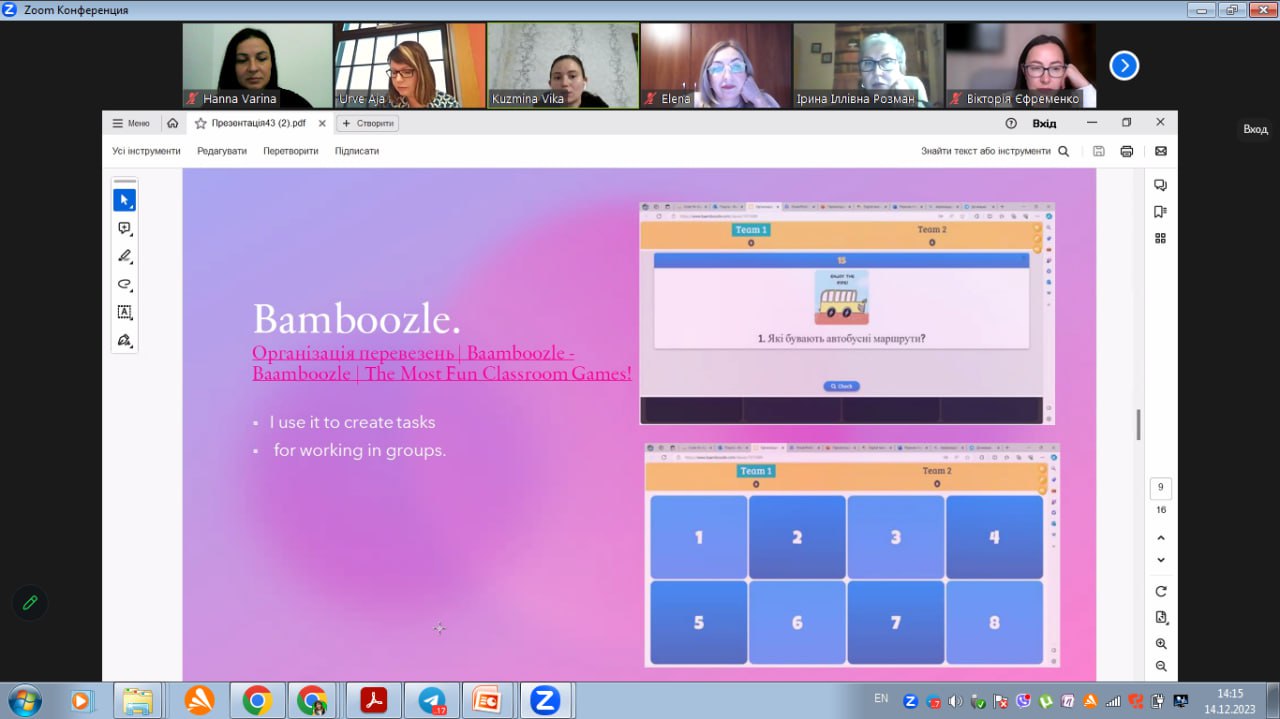The width and height of the screenshot is (1280, 719).
Task: Open file explorer on taskbar
Action: (137, 700)
